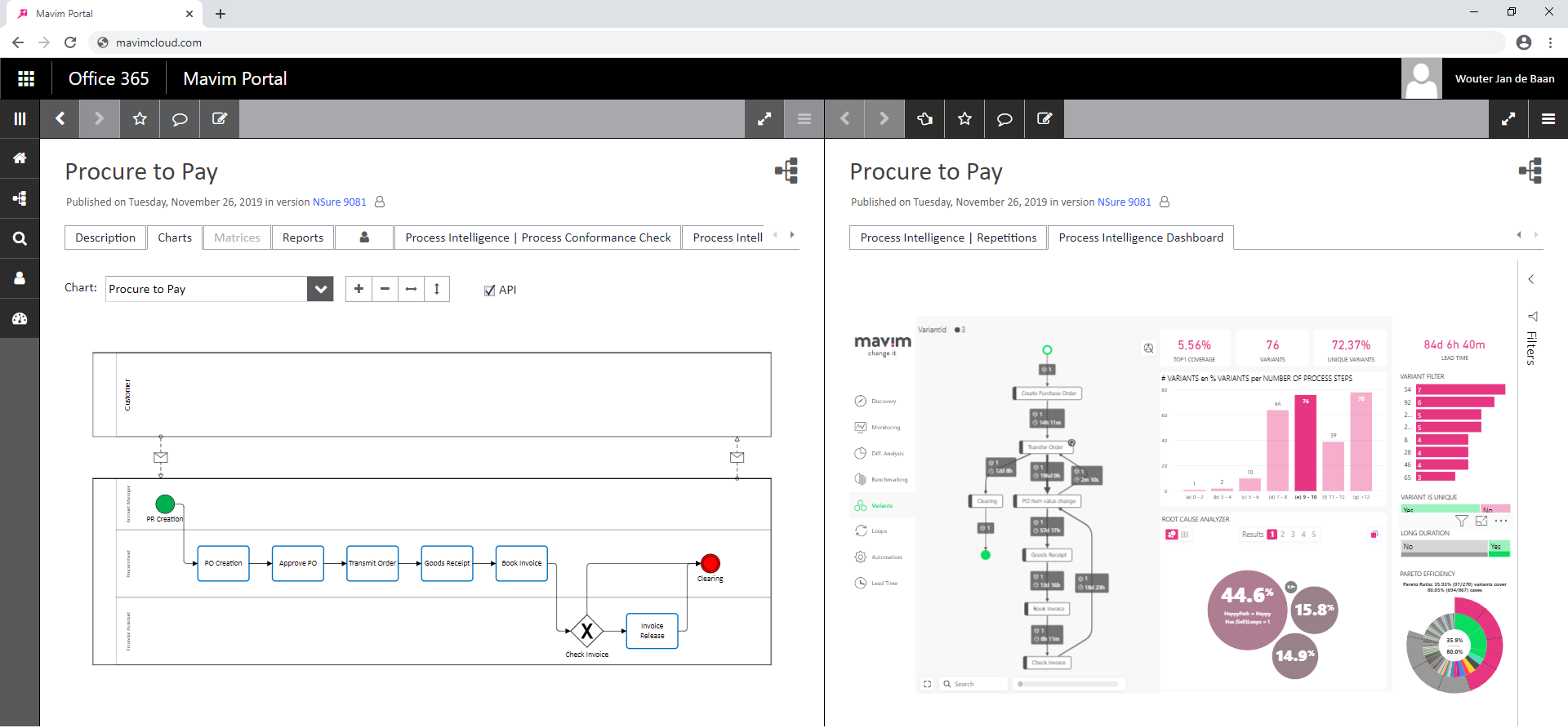
Task: Go back in the left pane toolbar
Action: pos(60,119)
